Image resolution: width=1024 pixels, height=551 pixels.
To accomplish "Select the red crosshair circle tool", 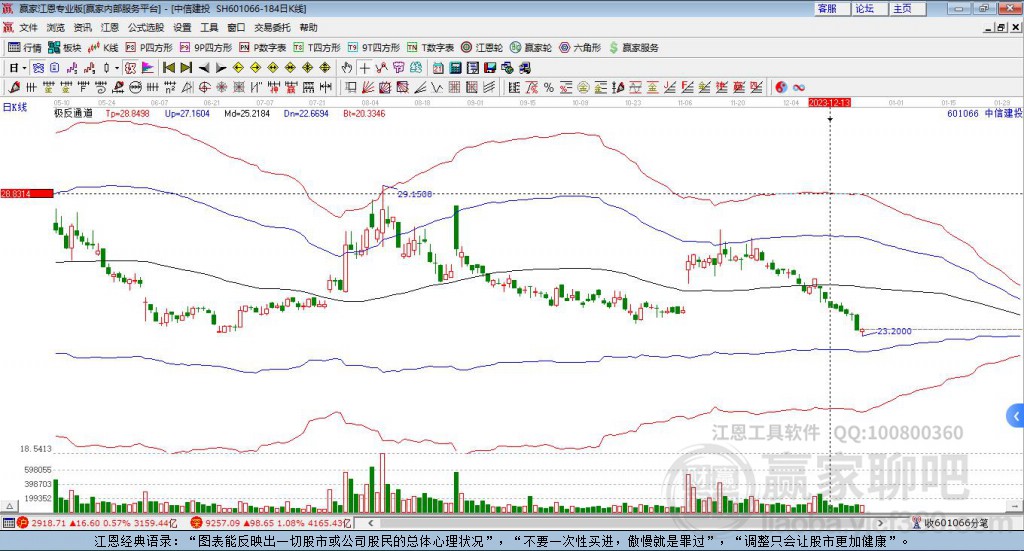I will coord(204,87).
